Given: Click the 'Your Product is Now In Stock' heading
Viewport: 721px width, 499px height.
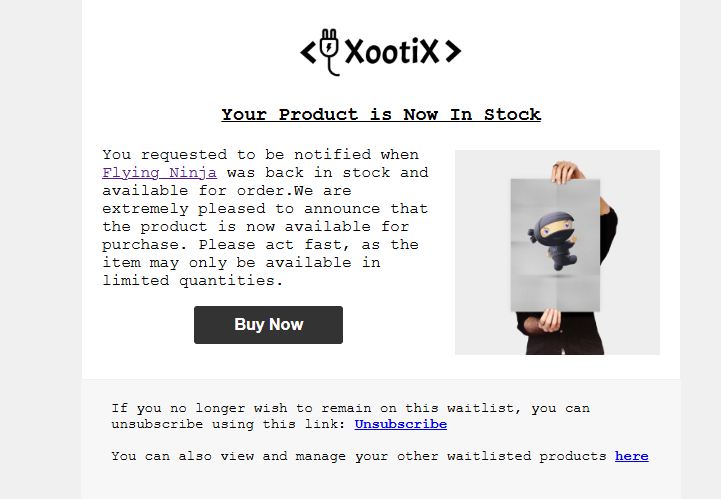Looking at the screenshot, I should pyautogui.click(x=380, y=114).
